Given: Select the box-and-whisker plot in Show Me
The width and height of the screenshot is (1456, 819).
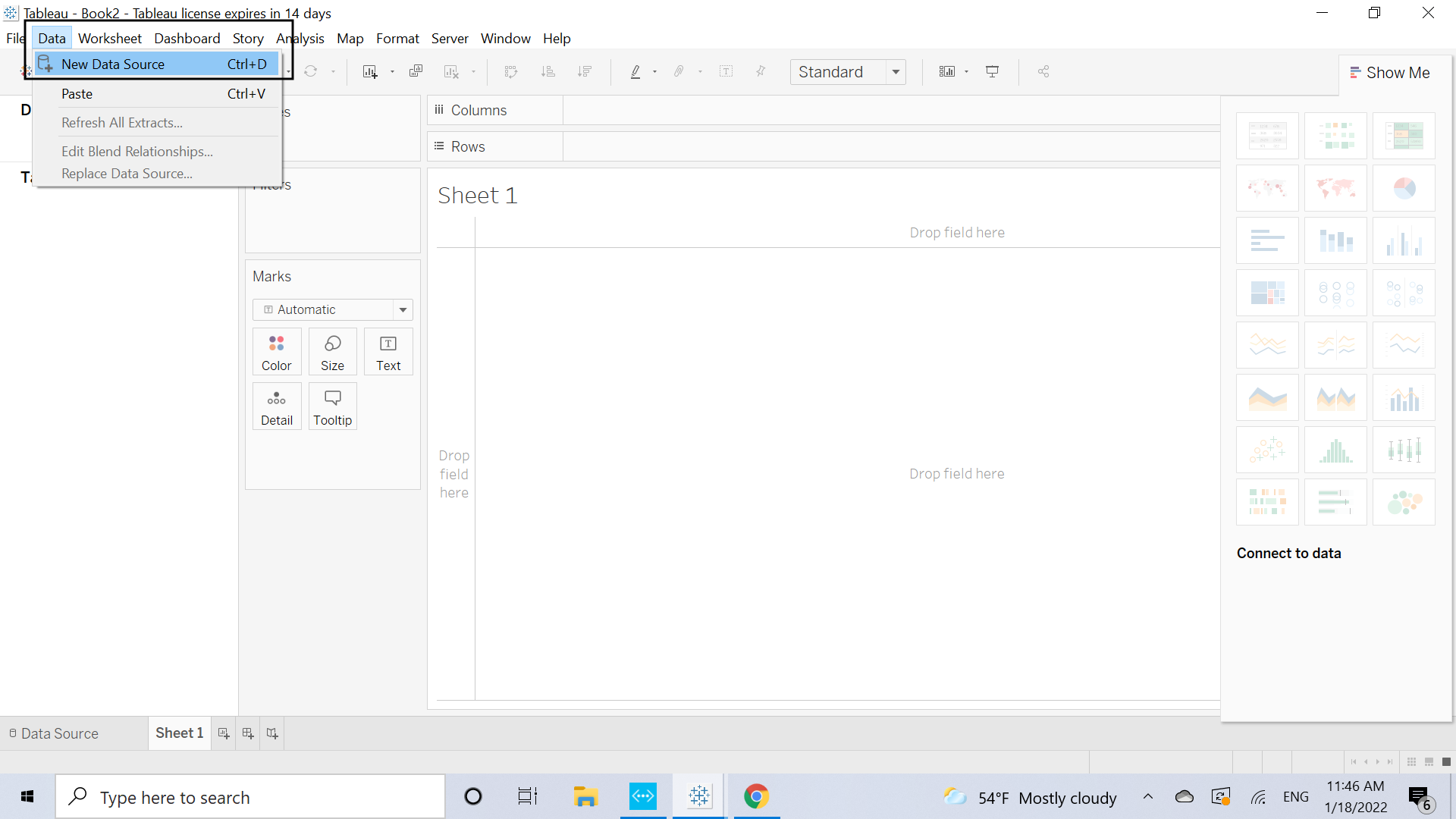Looking at the screenshot, I should point(1404,450).
